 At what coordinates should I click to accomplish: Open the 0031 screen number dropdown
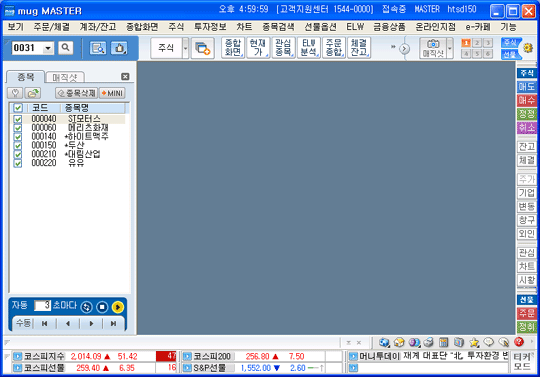tap(48, 48)
